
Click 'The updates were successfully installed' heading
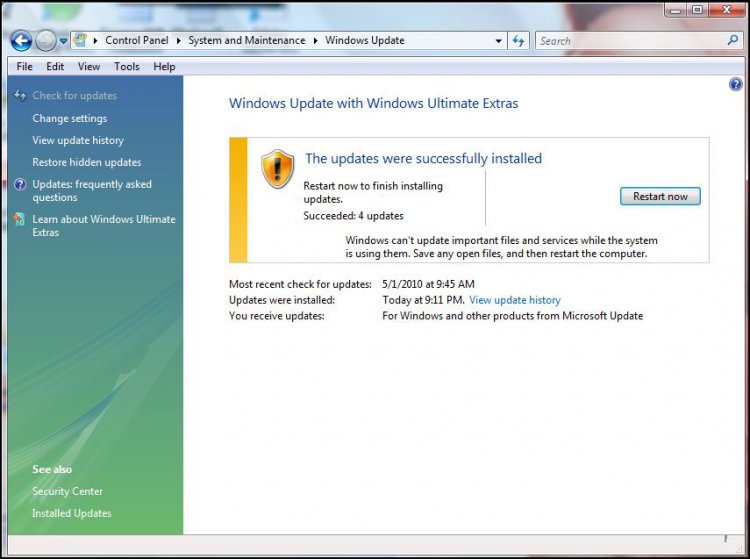424,158
